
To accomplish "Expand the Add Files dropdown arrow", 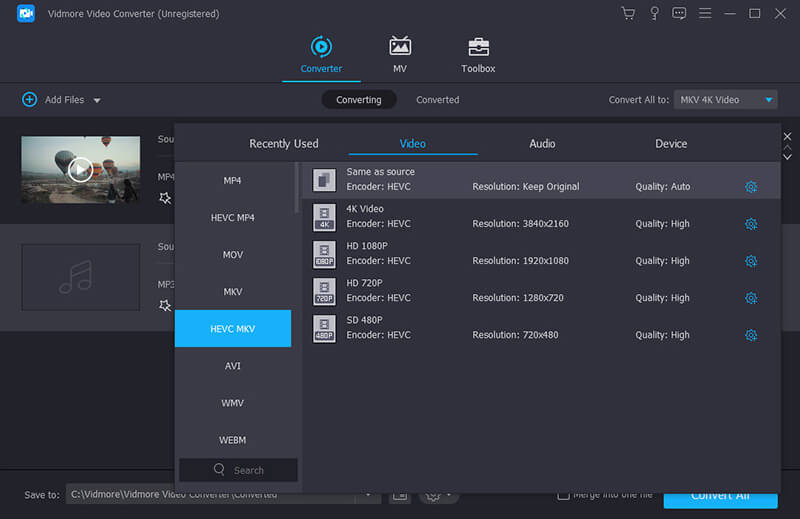I will coord(97,100).
